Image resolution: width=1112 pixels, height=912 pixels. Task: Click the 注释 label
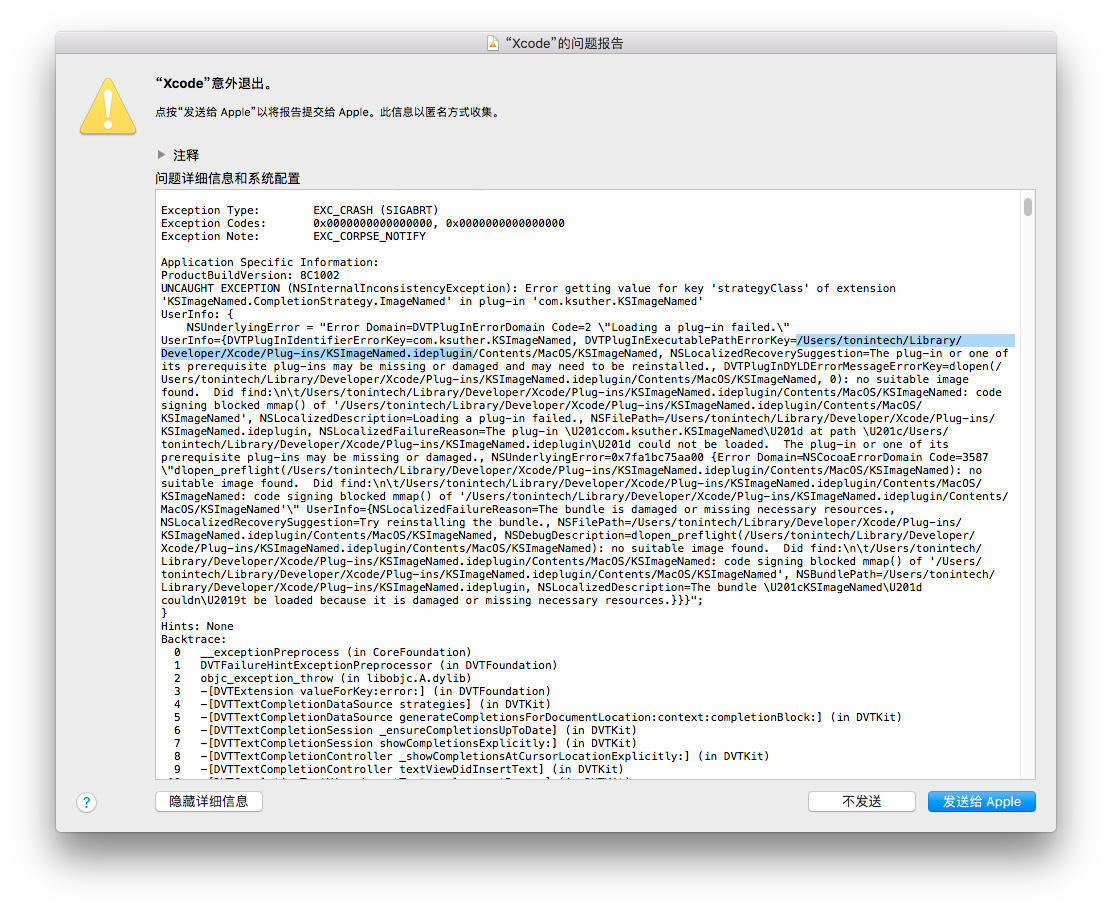[x=186, y=155]
